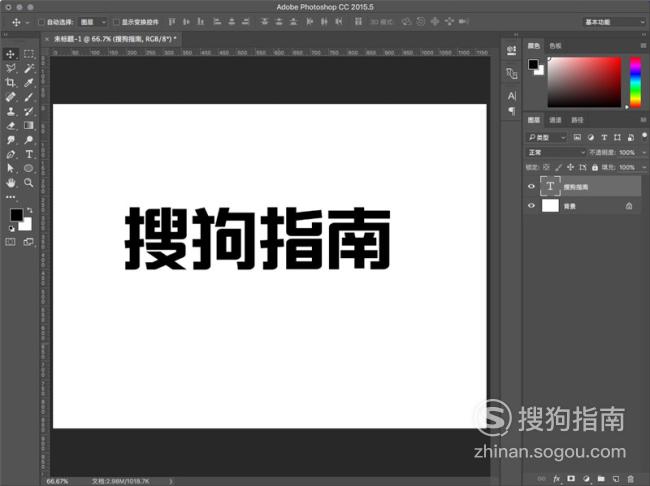Switch to the 路径 (Paths) tab
This screenshot has width=650, height=486.
coord(577,120)
